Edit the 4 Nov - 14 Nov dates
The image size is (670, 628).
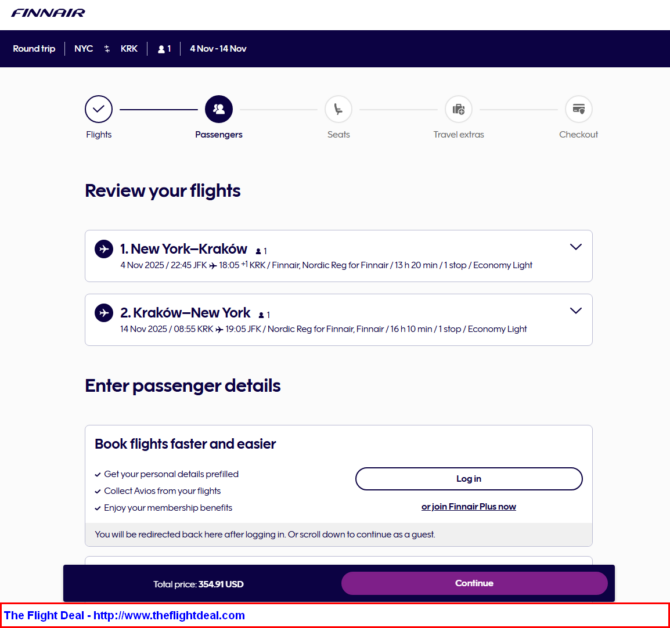click(218, 49)
